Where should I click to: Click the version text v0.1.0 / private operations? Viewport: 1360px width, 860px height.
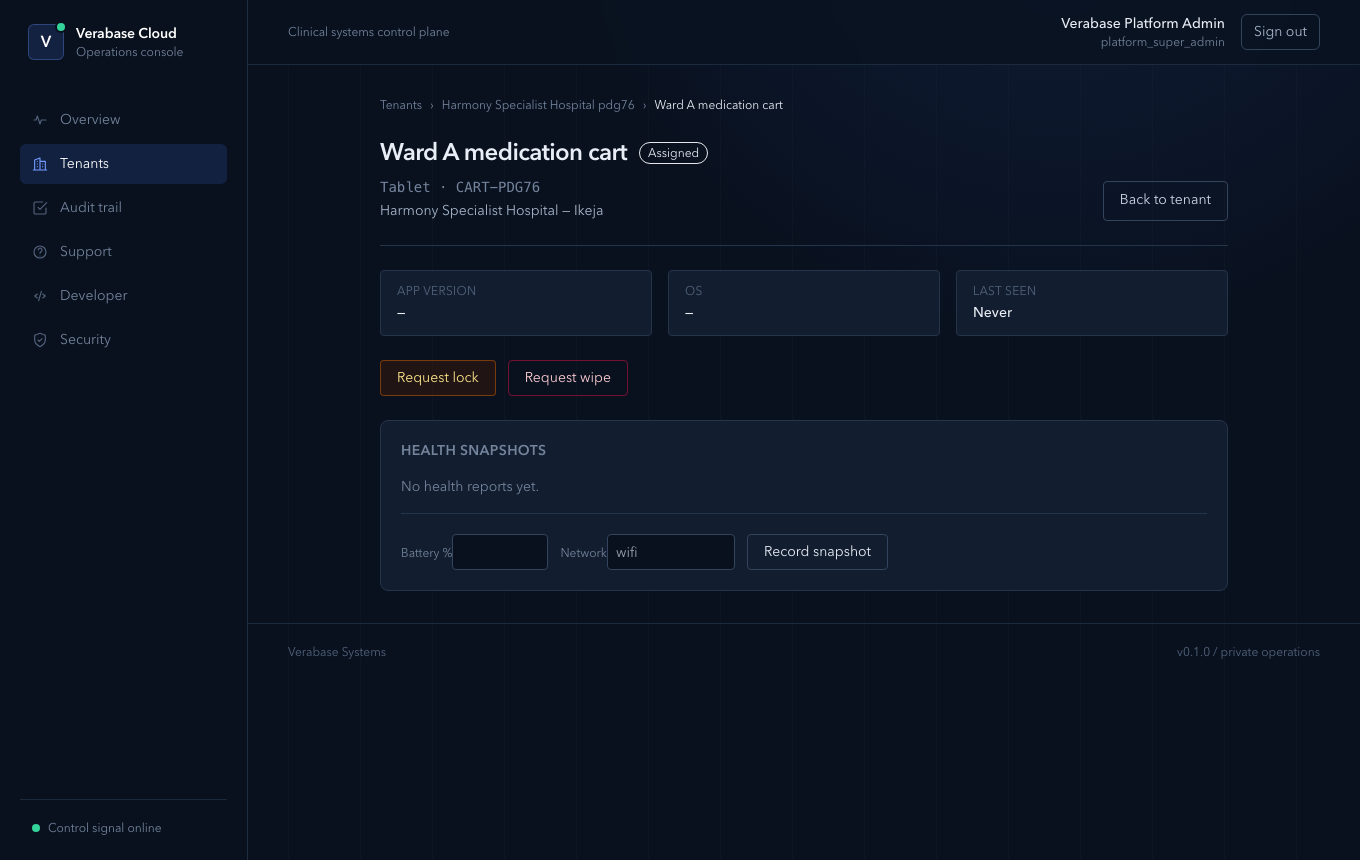tap(1248, 652)
